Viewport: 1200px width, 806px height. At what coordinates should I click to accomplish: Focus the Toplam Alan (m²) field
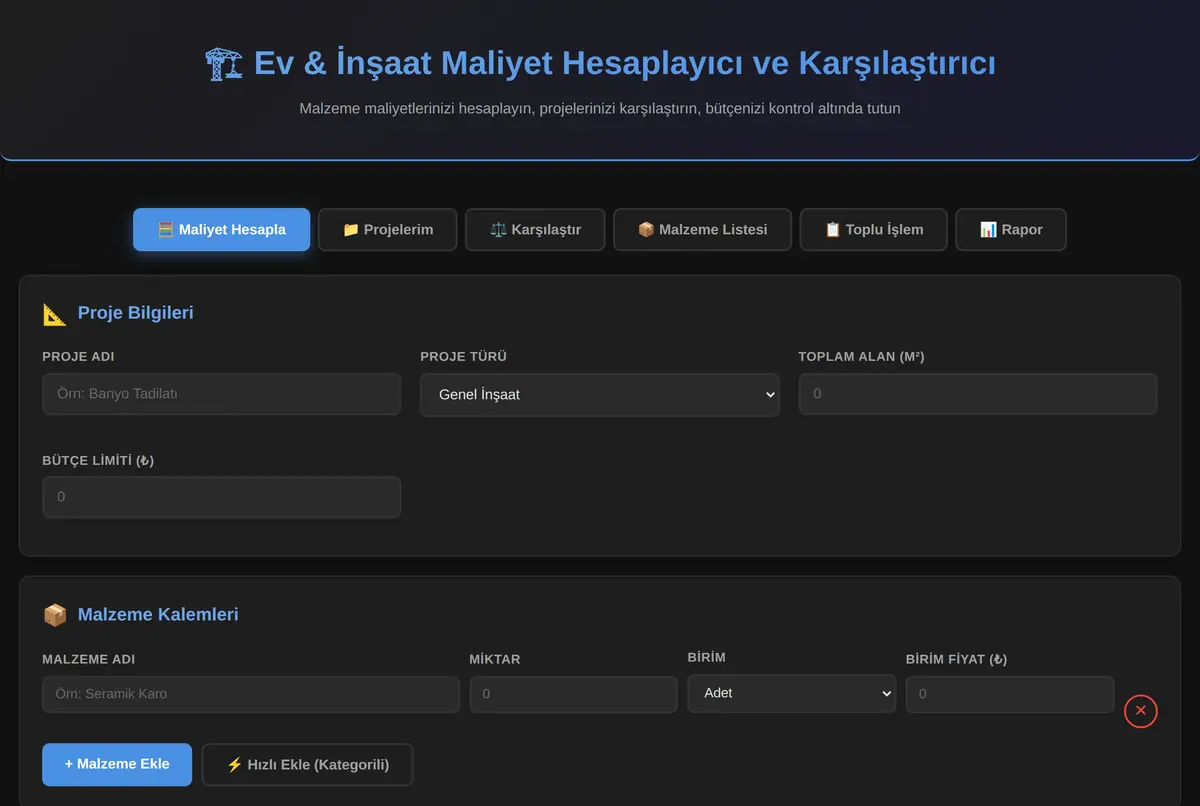click(977, 394)
